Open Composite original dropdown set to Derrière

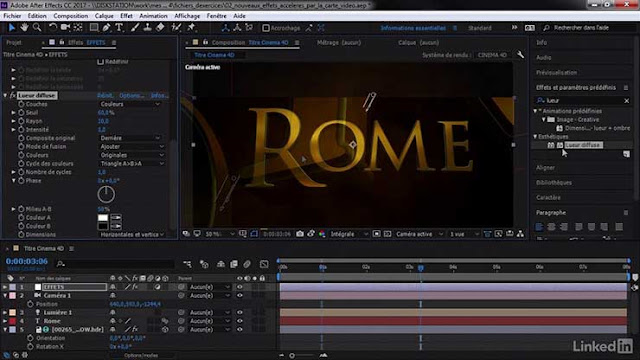(x=131, y=138)
